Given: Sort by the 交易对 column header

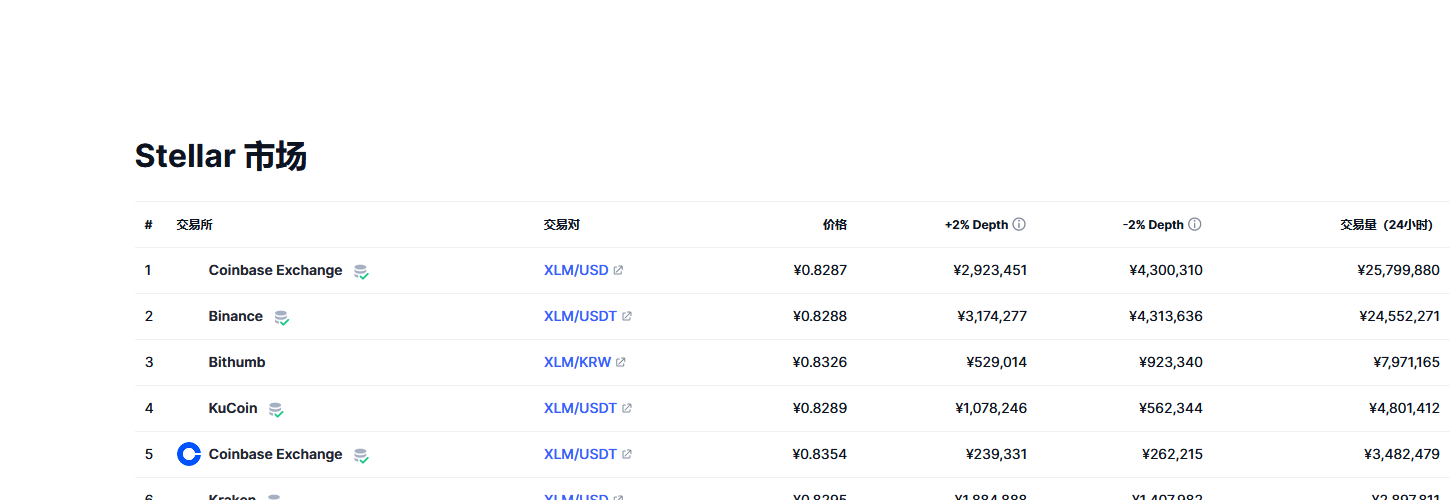Looking at the screenshot, I should [562, 225].
